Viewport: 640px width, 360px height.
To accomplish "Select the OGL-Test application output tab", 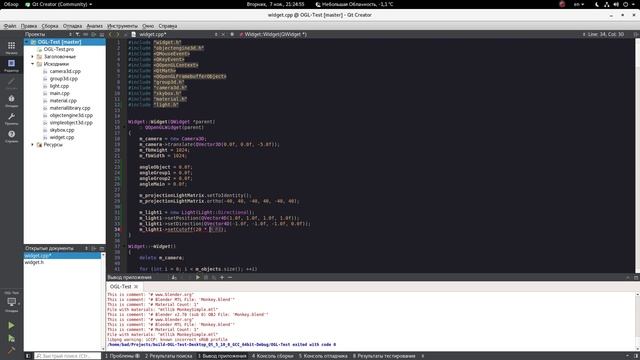I will tap(124, 287).
